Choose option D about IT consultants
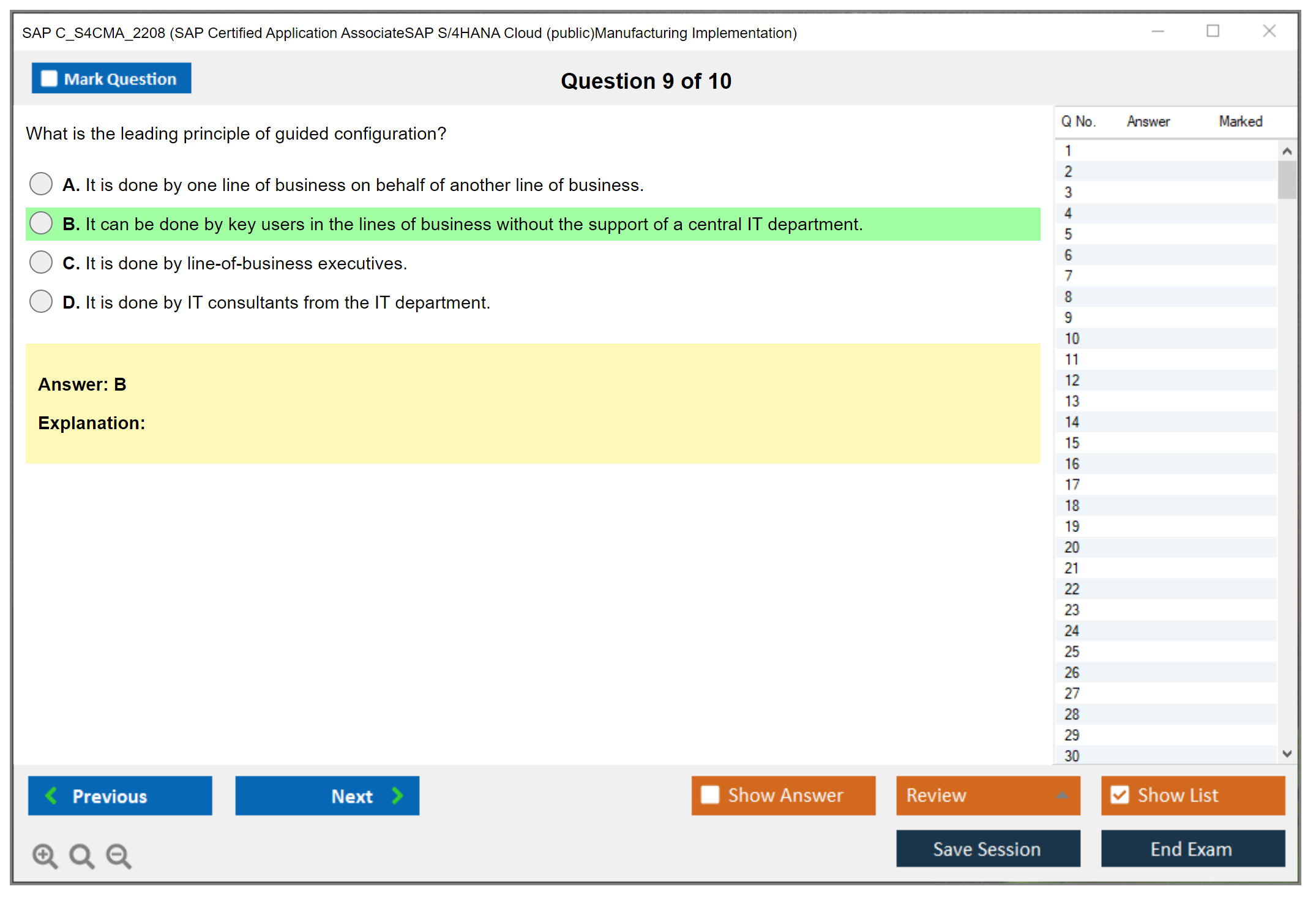Screen dimensions: 1316x900 (41, 301)
